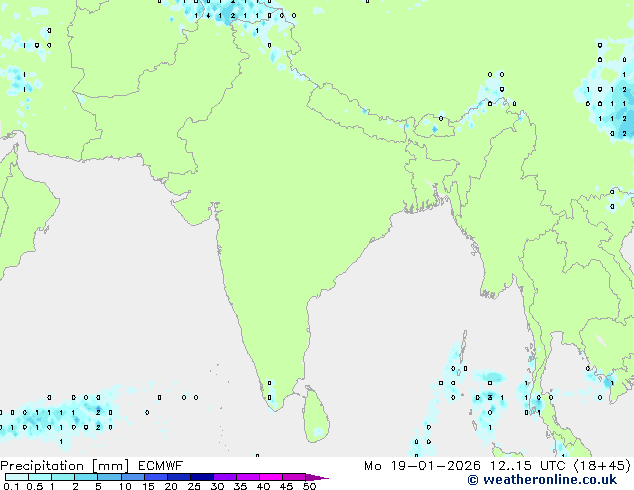Pick the 2–5 mm legend swatch

[x=86, y=477]
